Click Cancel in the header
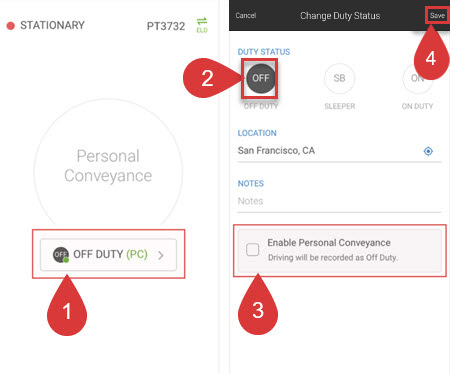This screenshot has width=450, height=375. [x=246, y=15]
